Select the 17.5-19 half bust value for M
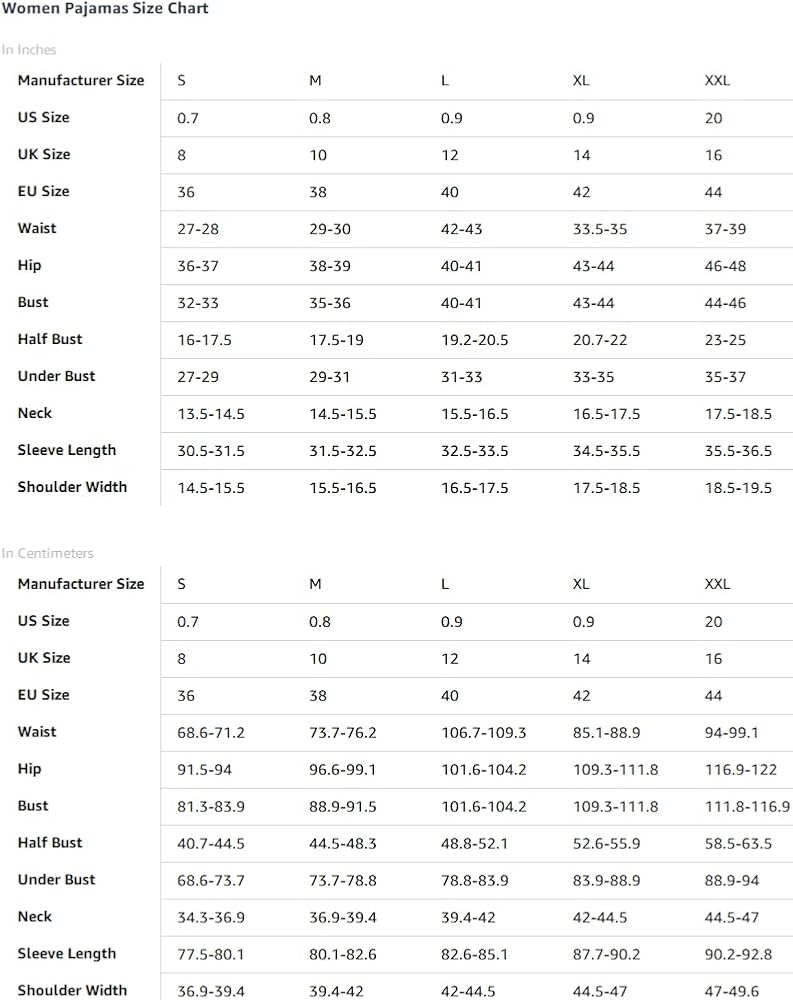The height and width of the screenshot is (1000, 793). pos(336,340)
